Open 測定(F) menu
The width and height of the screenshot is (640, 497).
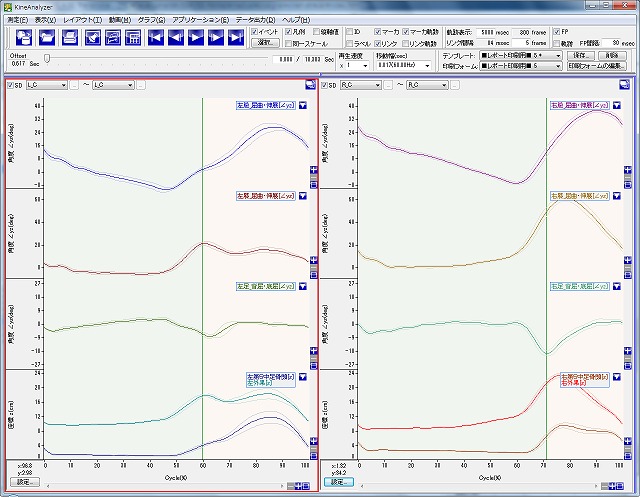pos(18,20)
